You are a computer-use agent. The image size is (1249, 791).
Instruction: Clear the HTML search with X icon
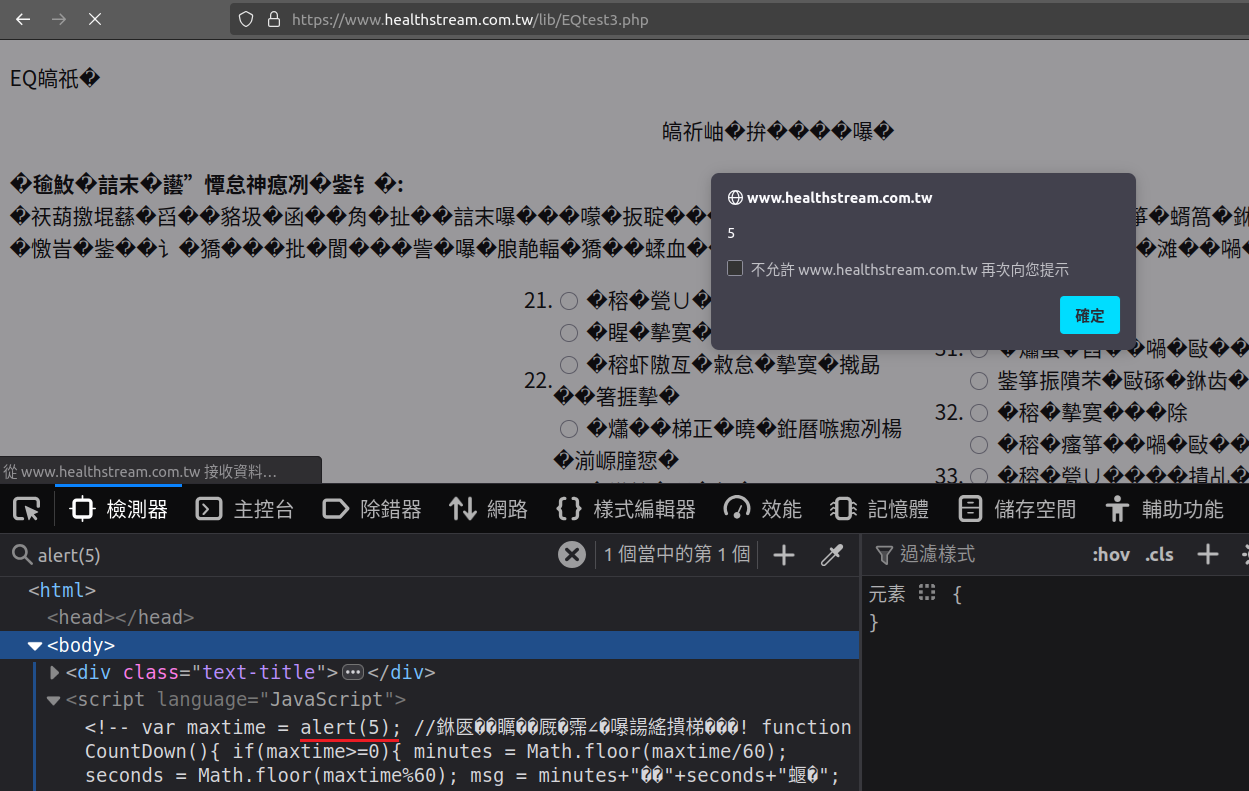coord(571,555)
